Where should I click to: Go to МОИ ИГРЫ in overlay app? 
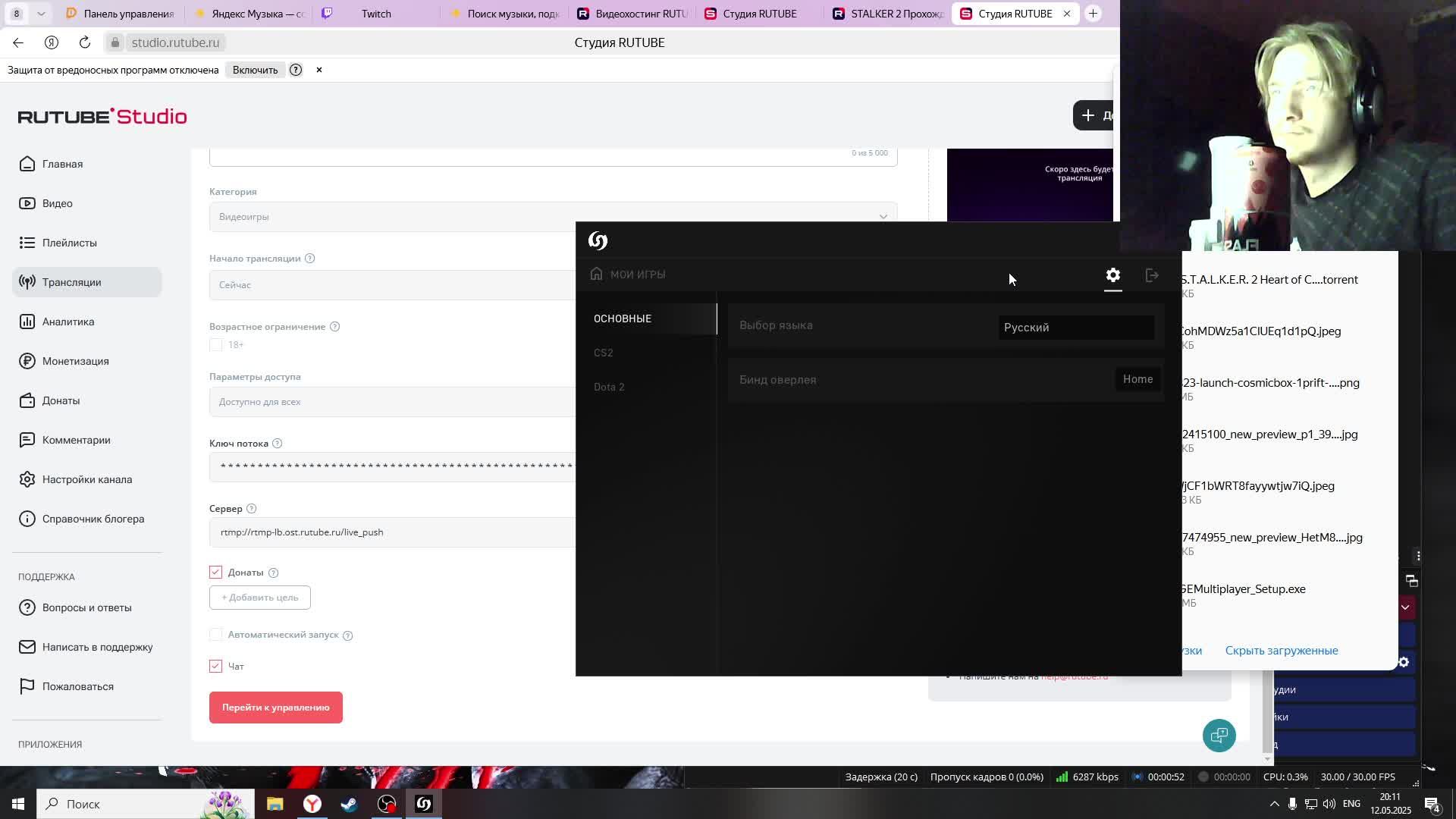pyautogui.click(x=628, y=275)
